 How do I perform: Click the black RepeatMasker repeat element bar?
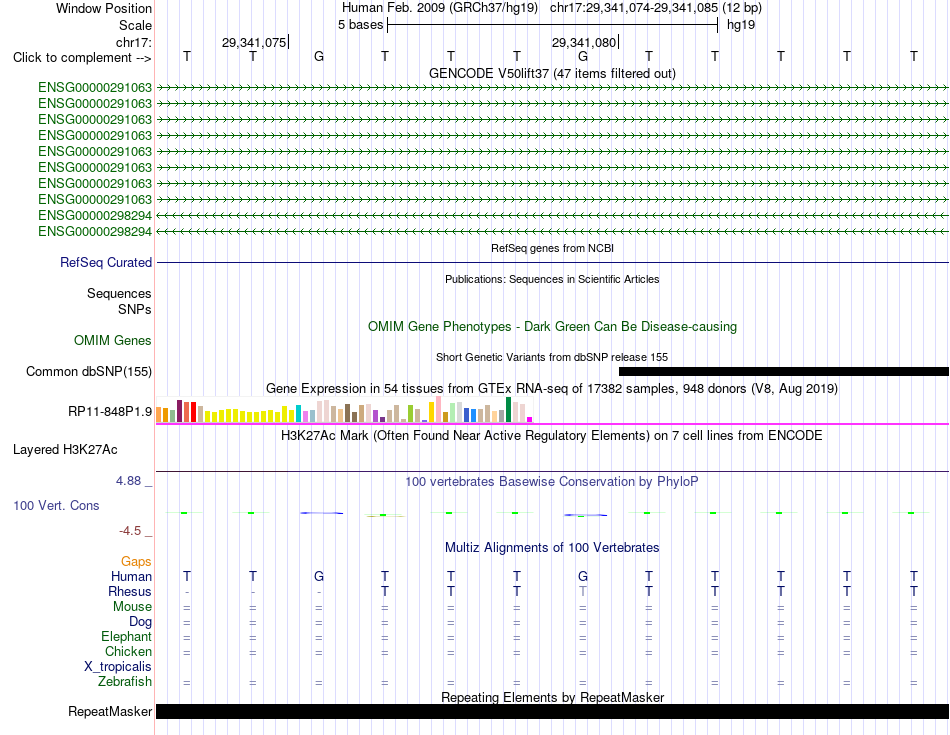click(x=552, y=711)
